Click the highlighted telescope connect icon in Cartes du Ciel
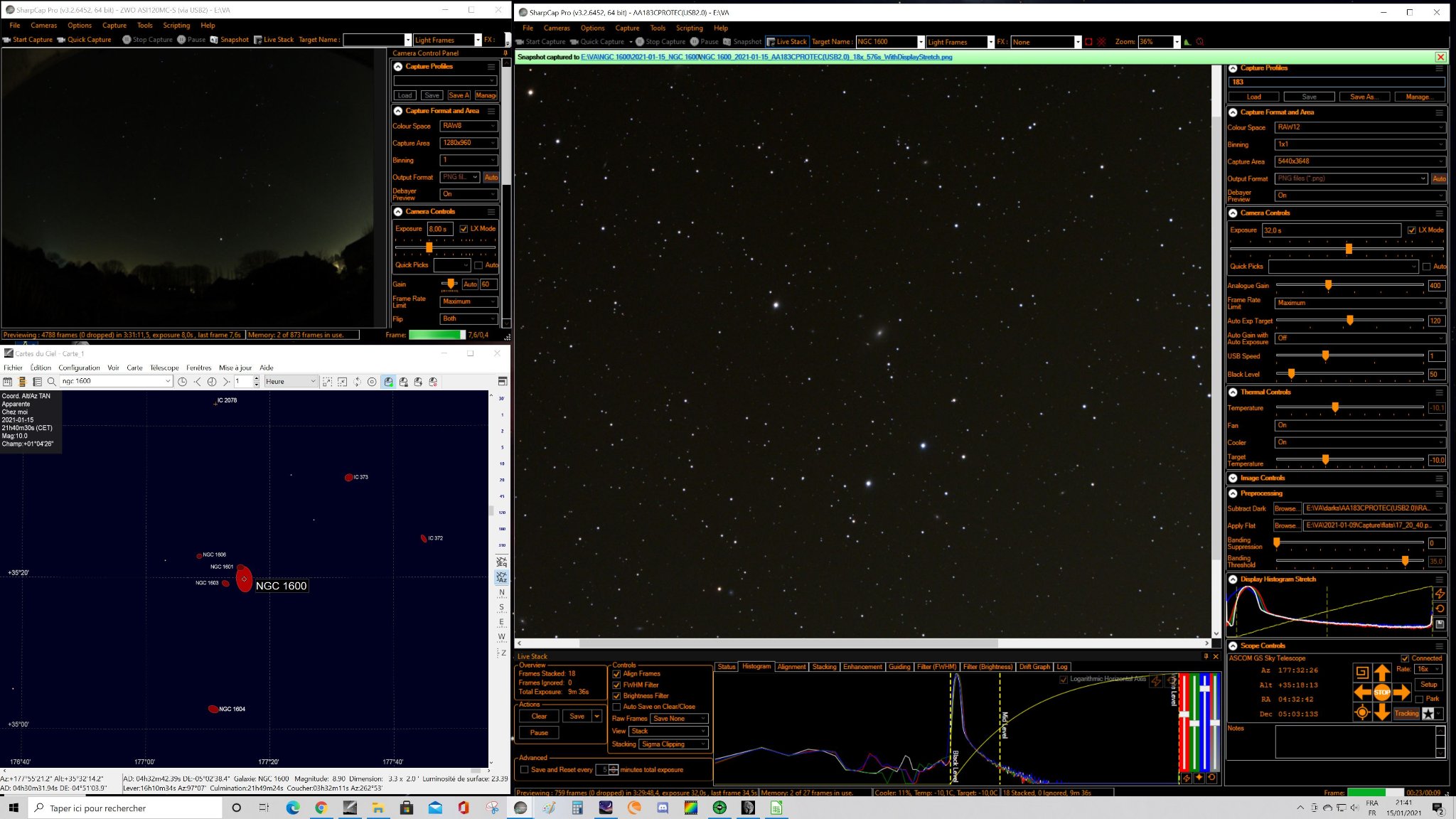Viewport: 1456px width, 819px height. (x=388, y=382)
